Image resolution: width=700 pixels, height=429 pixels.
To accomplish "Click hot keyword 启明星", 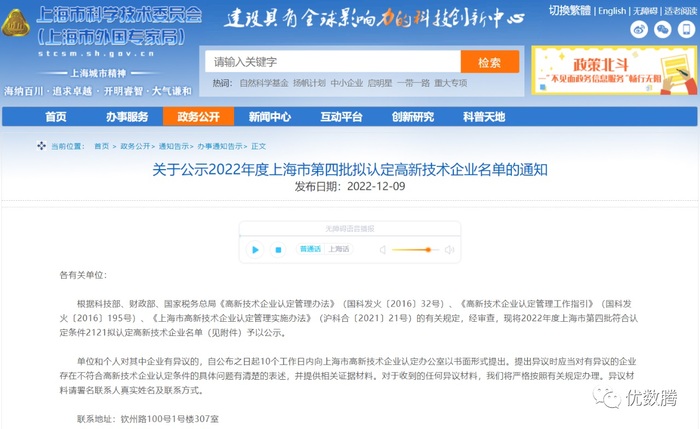I will (x=380, y=83).
